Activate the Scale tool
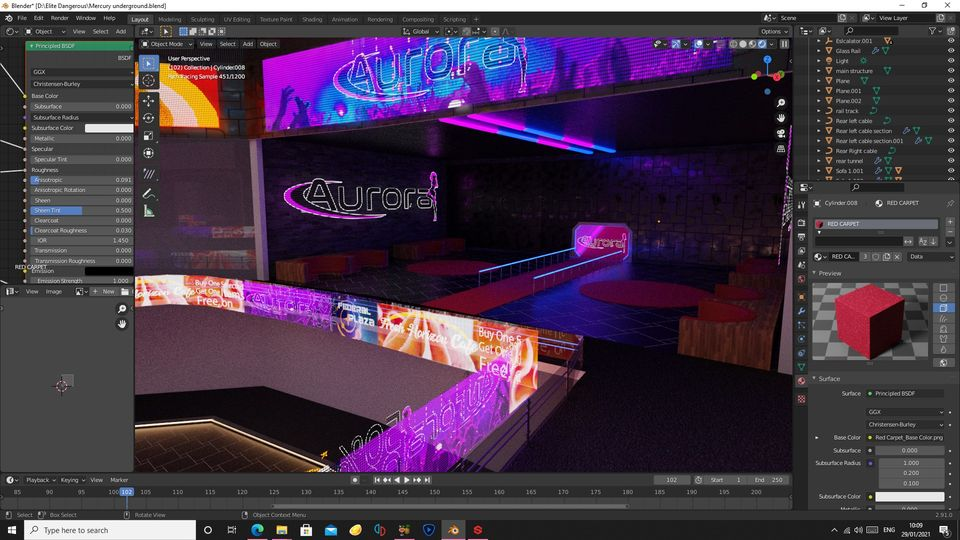The width and height of the screenshot is (960, 540). point(148,135)
